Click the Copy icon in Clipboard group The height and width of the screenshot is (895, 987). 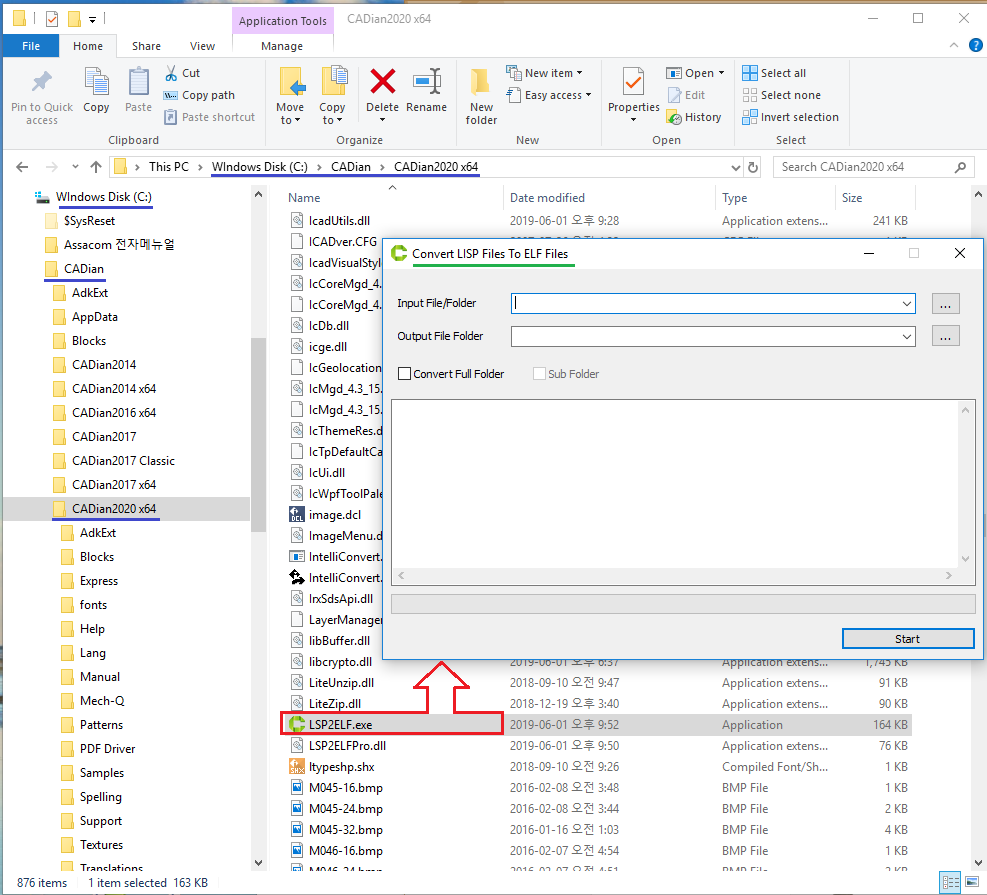click(x=96, y=82)
